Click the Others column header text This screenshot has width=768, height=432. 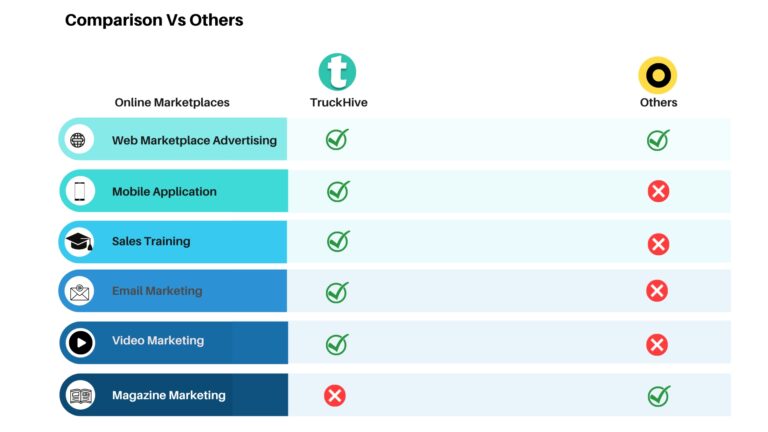tap(658, 102)
